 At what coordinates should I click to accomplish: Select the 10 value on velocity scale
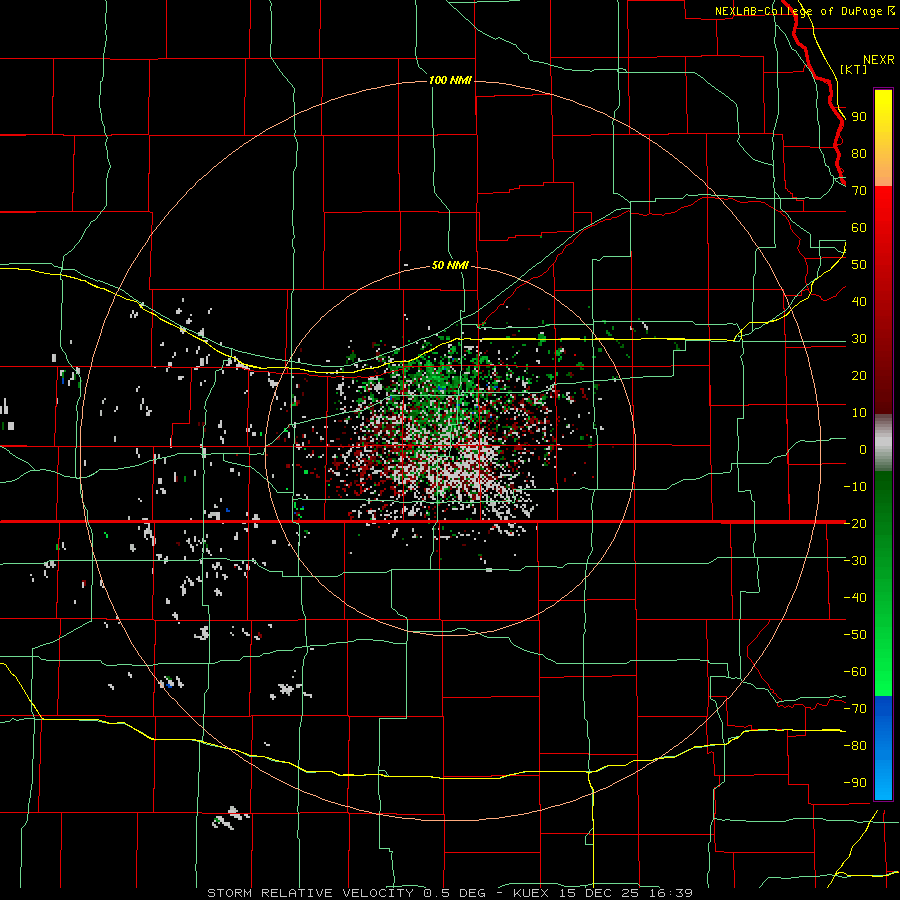click(859, 413)
